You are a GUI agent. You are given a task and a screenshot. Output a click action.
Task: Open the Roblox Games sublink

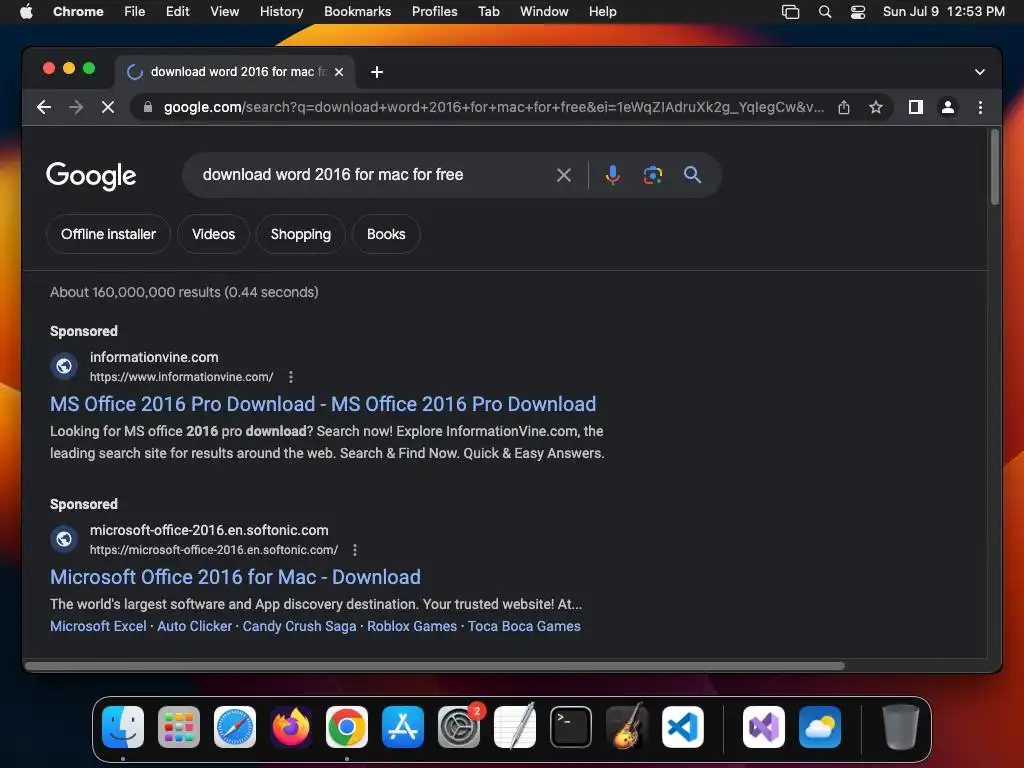coord(412,626)
